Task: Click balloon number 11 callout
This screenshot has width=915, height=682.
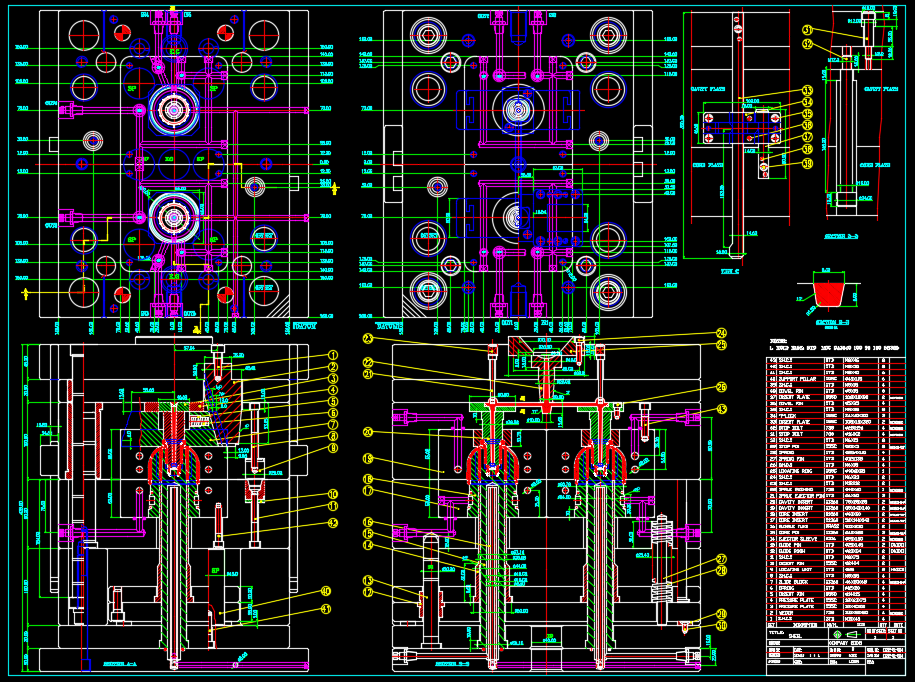Action: 333,506
